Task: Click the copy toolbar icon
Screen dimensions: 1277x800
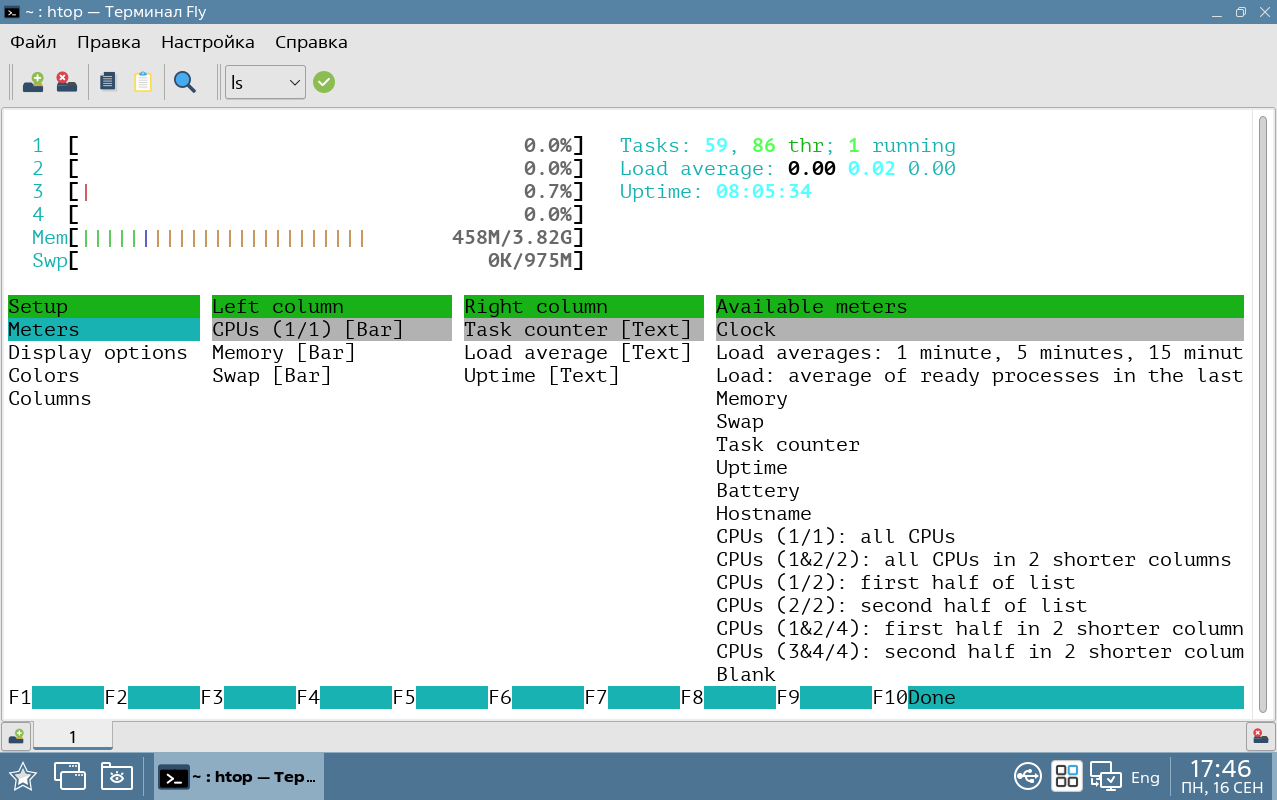Action: (x=108, y=82)
